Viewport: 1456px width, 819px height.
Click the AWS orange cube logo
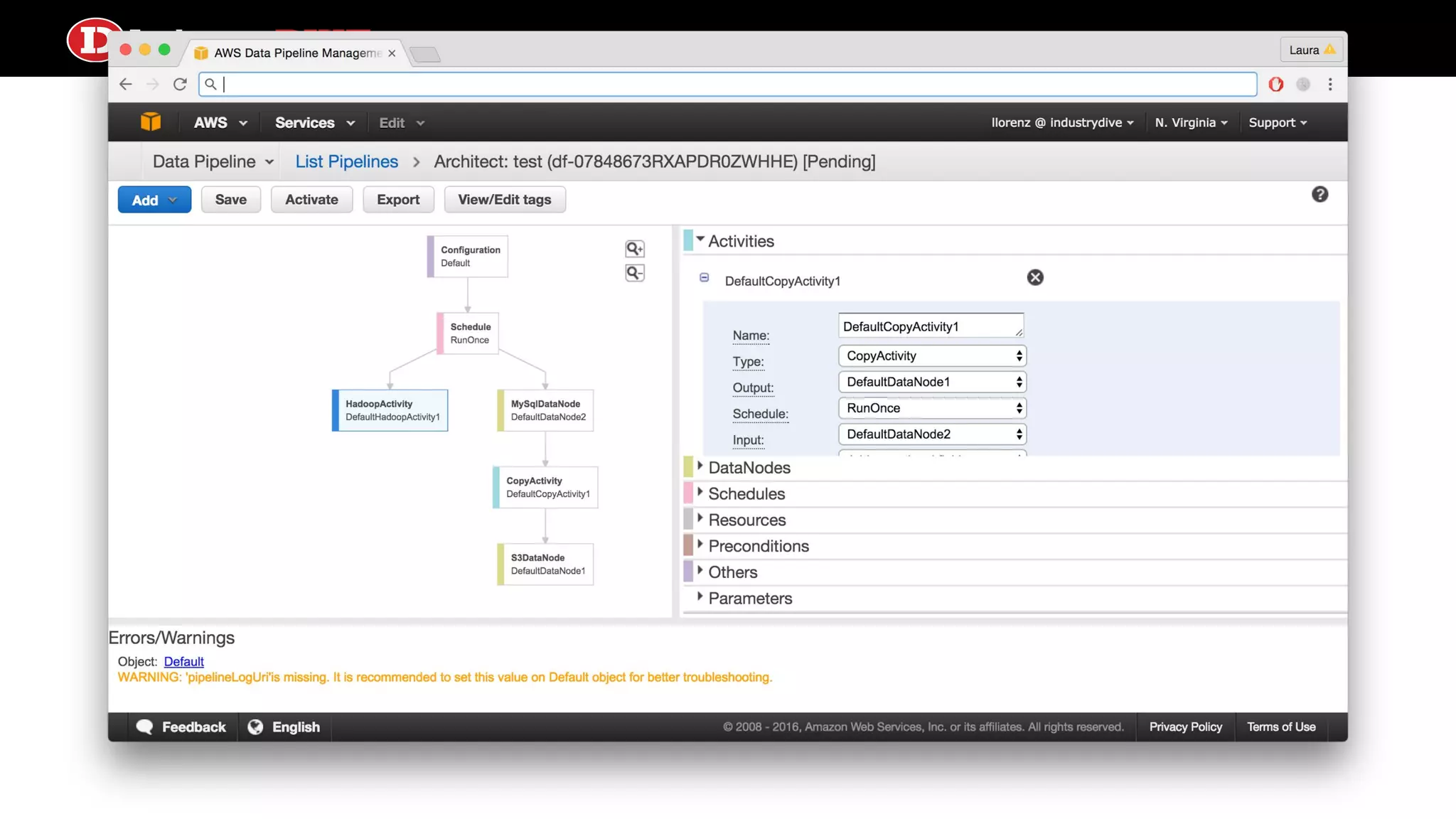click(x=151, y=122)
